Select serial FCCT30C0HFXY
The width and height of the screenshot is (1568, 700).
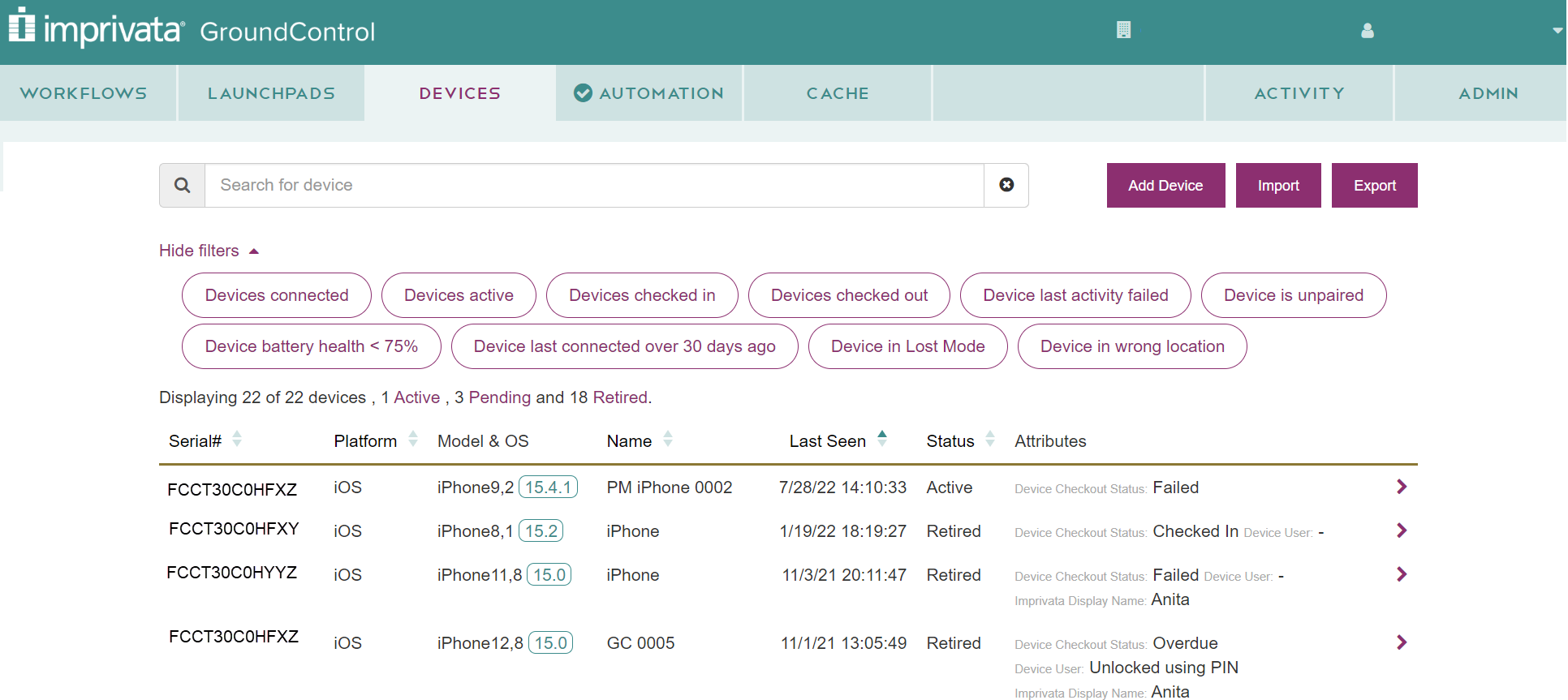click(234, 529)
